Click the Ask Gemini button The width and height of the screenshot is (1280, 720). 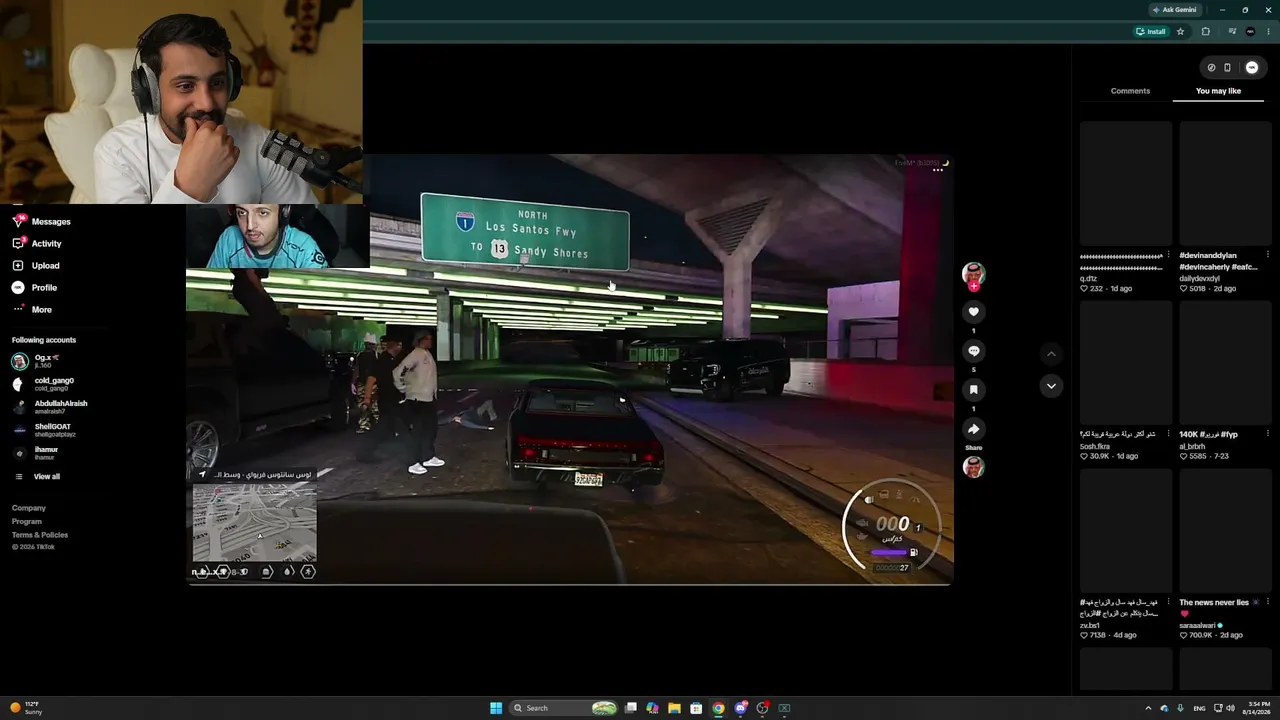point(1174,10)
